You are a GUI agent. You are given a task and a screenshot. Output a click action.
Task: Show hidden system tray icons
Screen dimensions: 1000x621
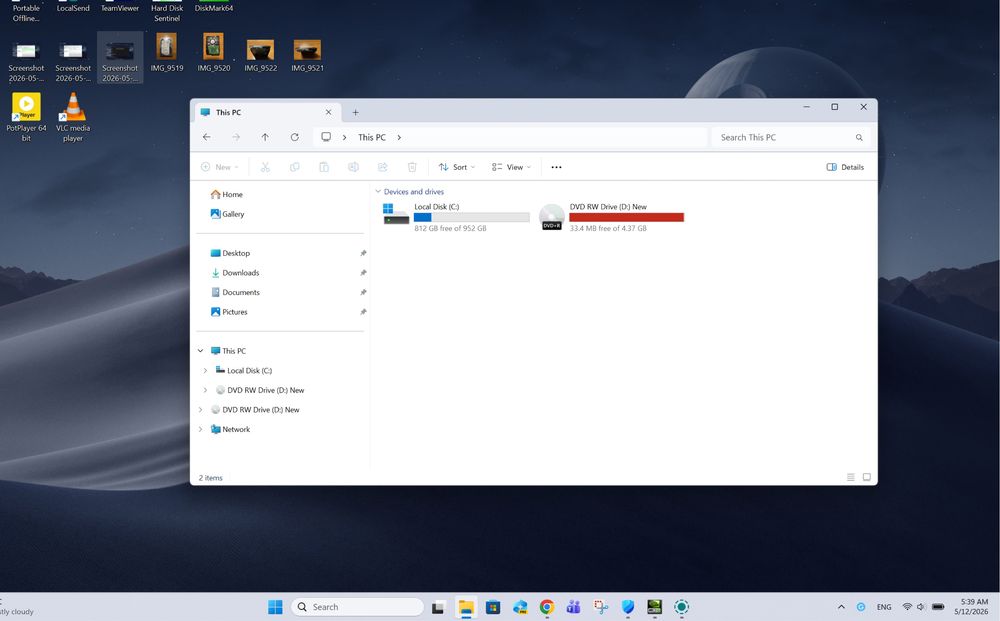(841, 607)
